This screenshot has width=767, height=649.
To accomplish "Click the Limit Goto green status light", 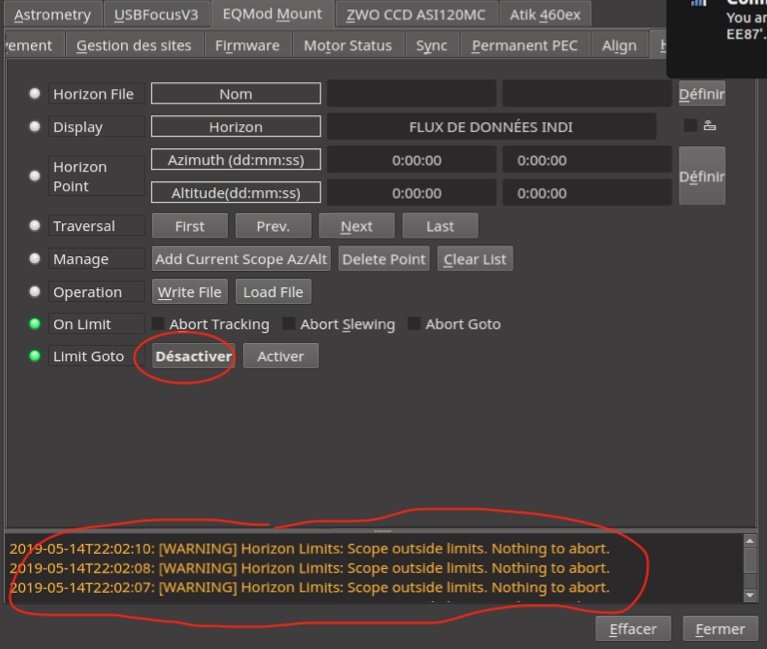I will (x=35, y=356).
